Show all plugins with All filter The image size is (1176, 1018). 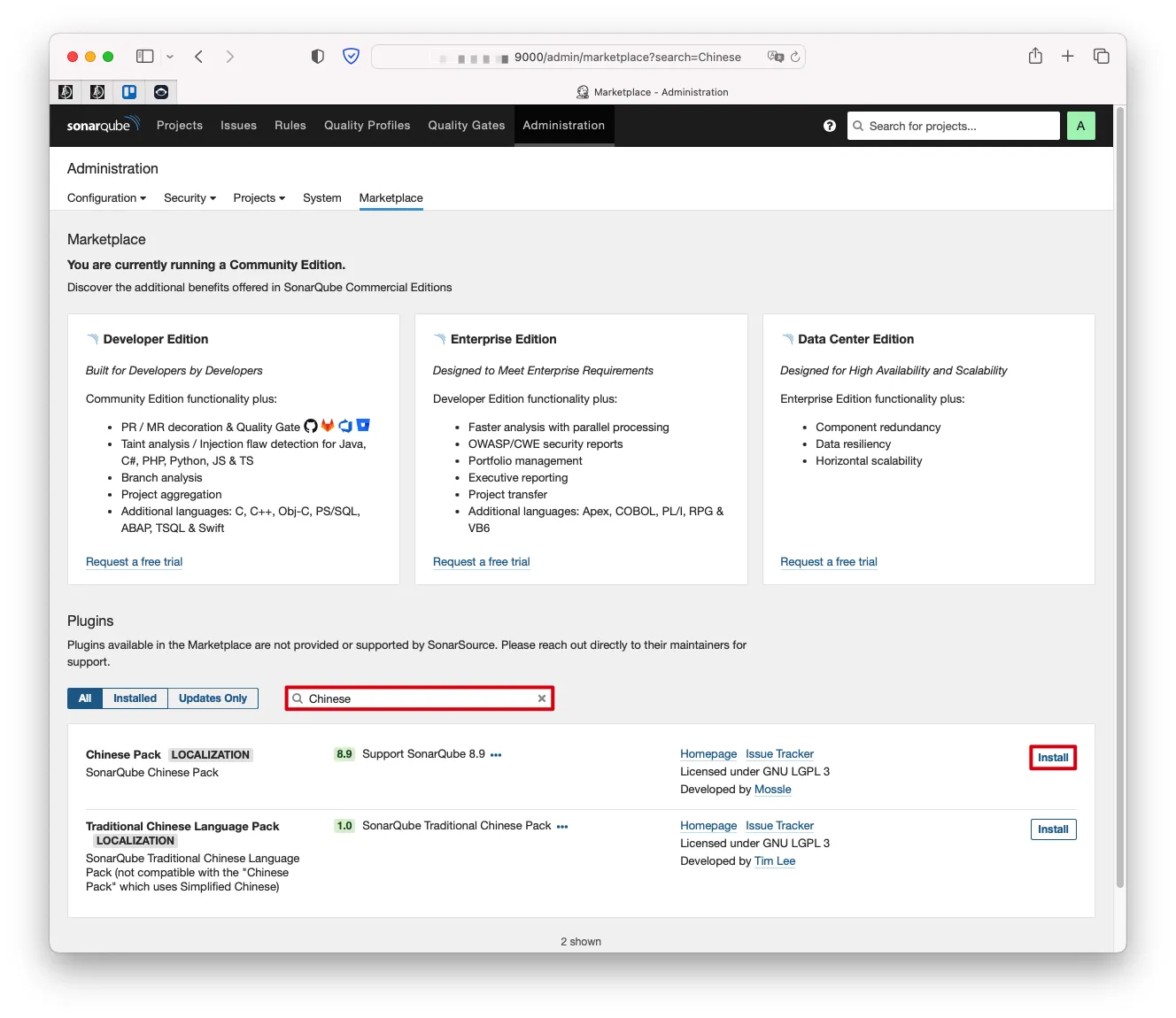85,698
